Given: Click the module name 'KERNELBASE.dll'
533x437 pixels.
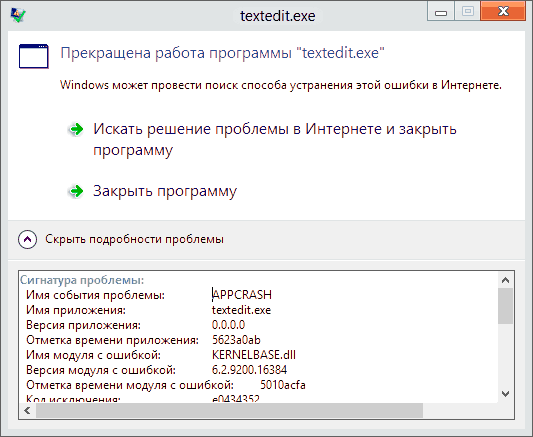Looking at the screenshot, I should [x=254, y=355].
